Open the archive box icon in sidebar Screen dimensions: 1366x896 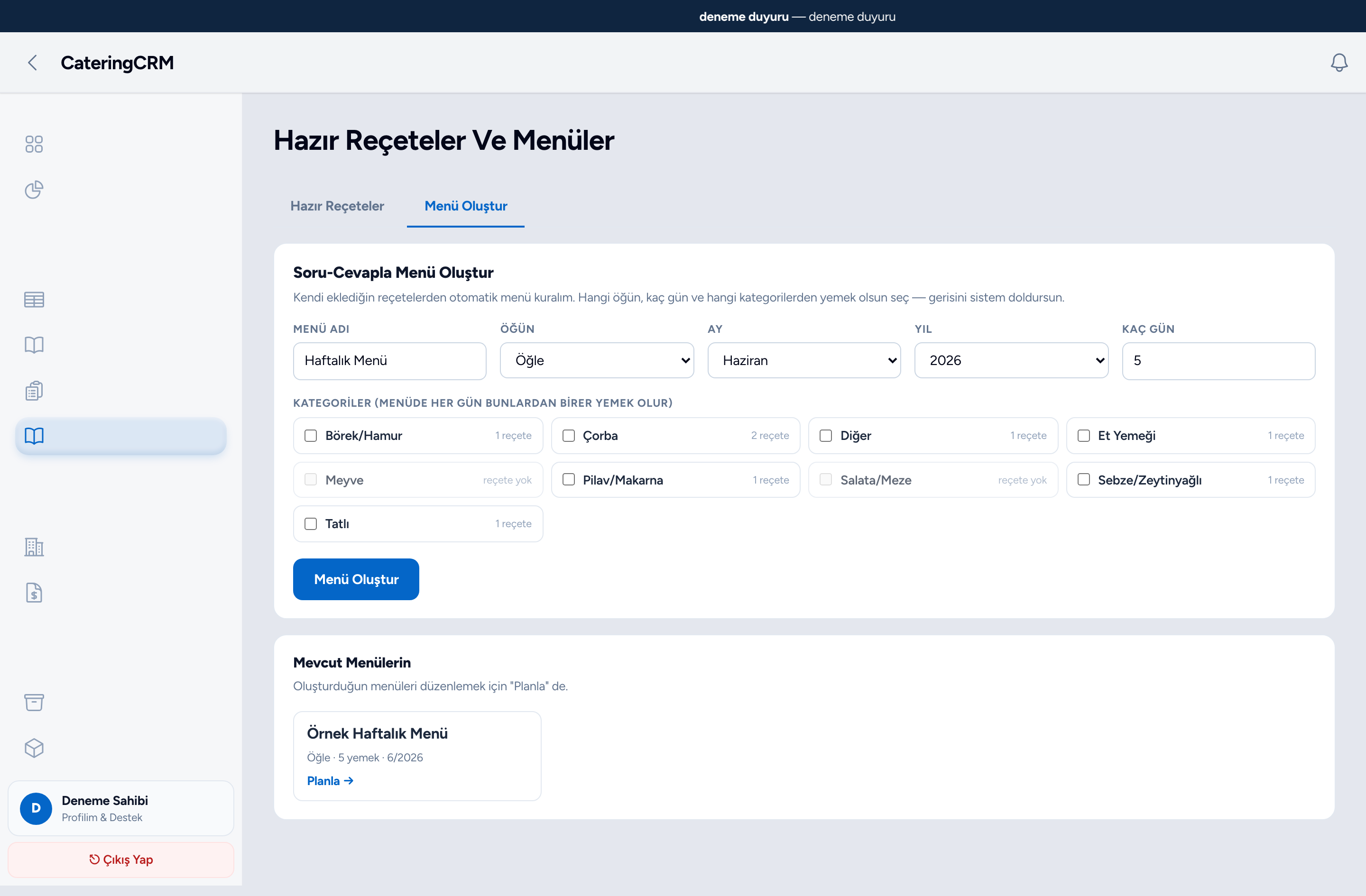pyautogui.click(x=34, y=702)
